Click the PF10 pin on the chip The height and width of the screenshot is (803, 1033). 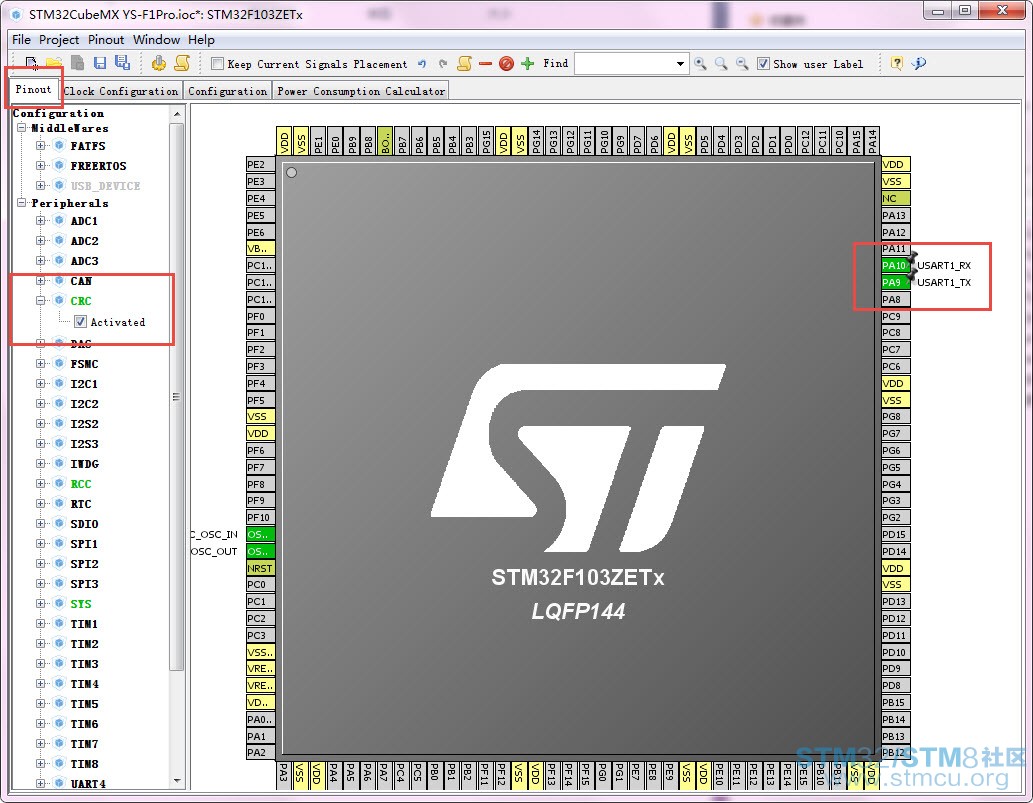(260, 517)
